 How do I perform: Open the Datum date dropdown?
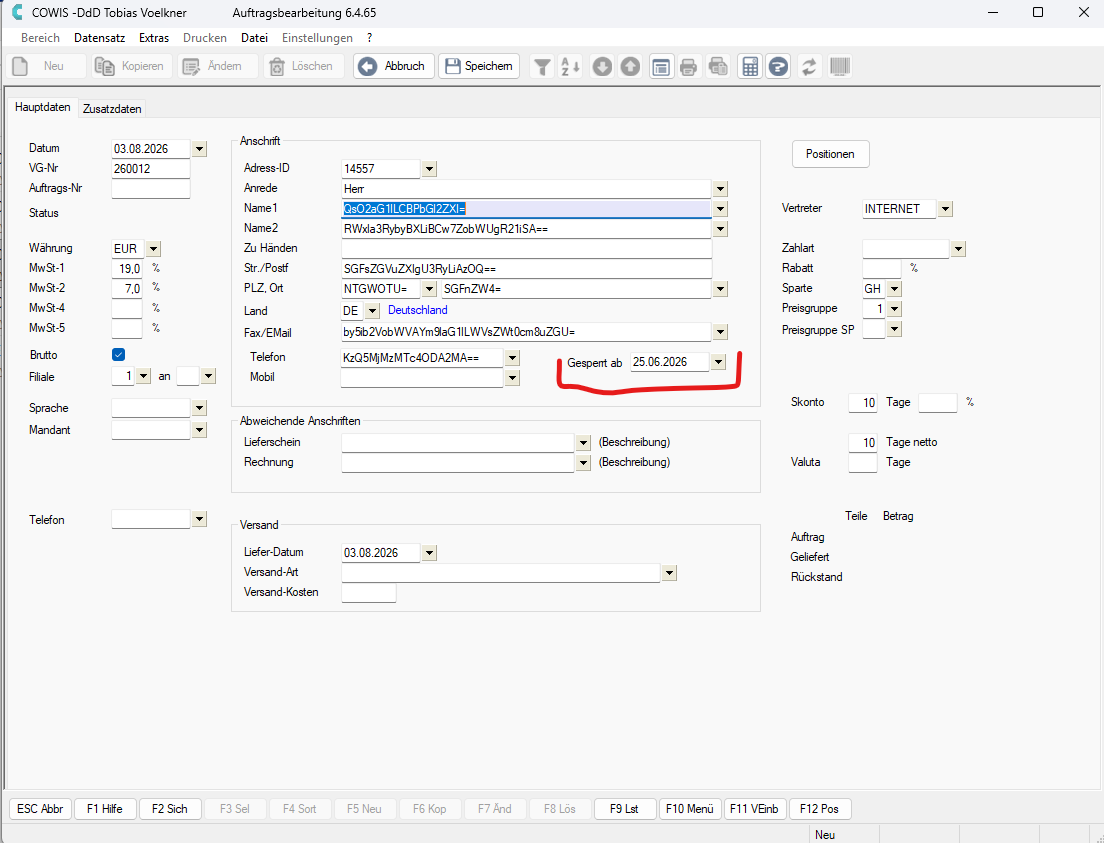pos(199,149)
